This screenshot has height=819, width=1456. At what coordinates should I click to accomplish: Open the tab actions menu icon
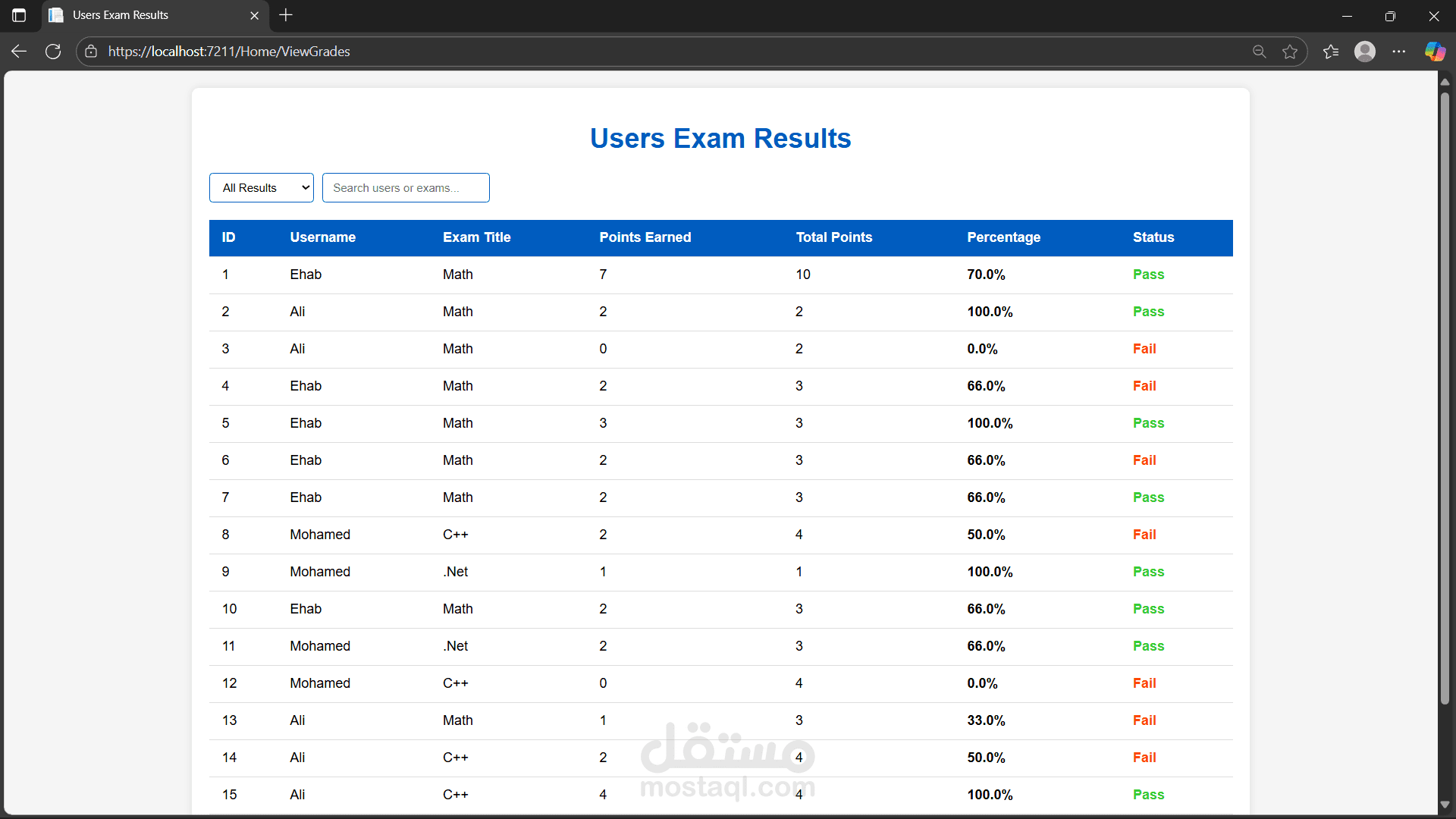point(19,15)
